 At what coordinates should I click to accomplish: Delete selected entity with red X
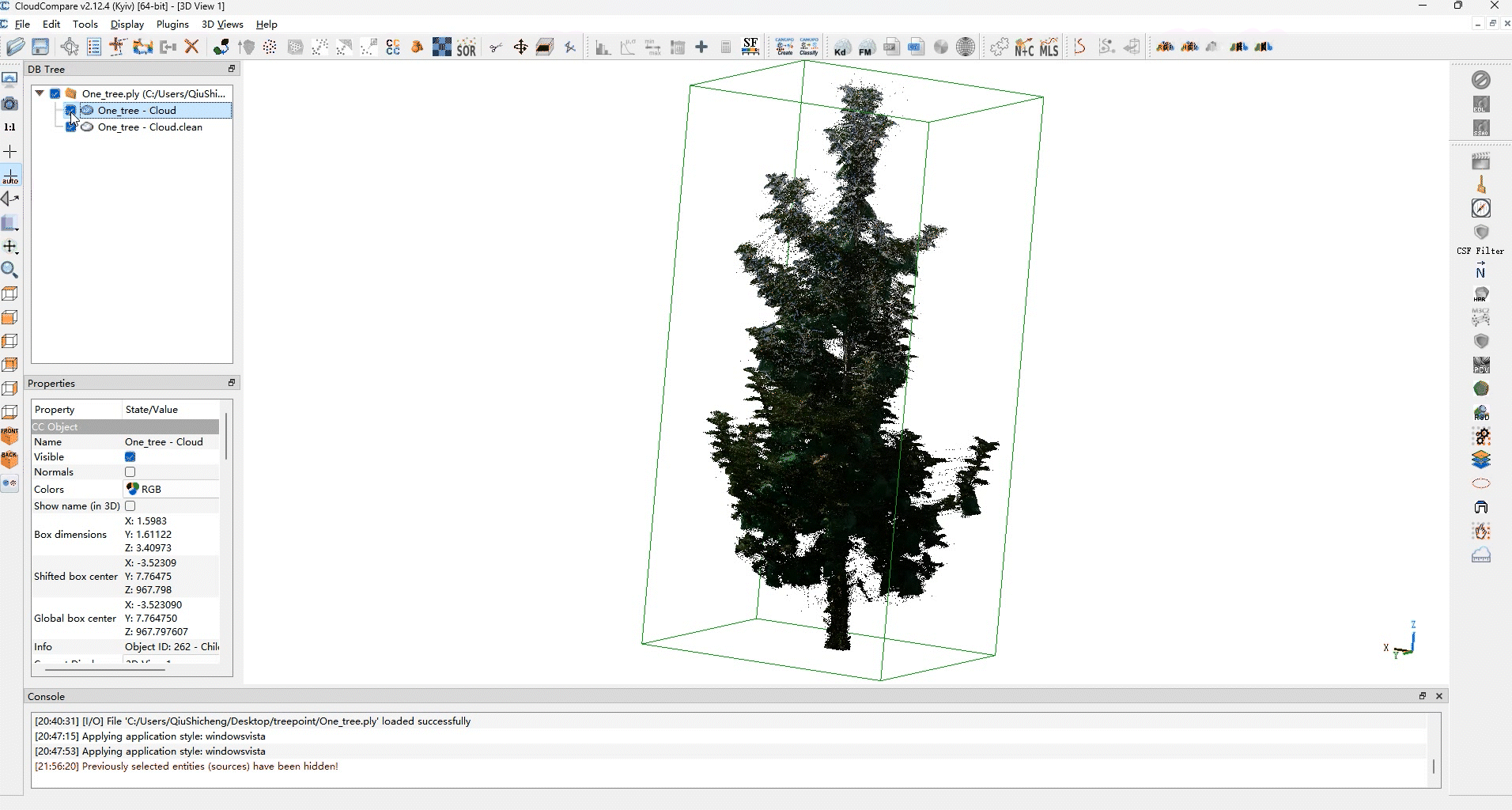click(x=191, y=47)
